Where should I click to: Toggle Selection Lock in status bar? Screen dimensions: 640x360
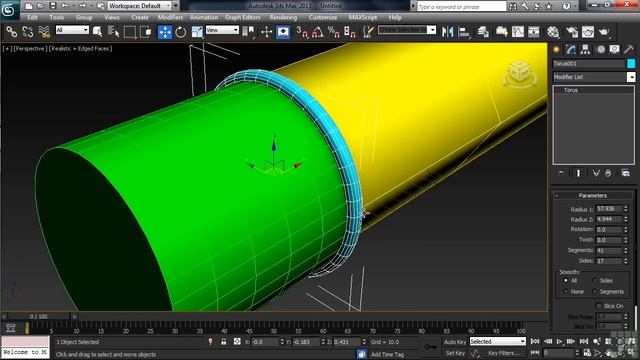coord(223,342)
